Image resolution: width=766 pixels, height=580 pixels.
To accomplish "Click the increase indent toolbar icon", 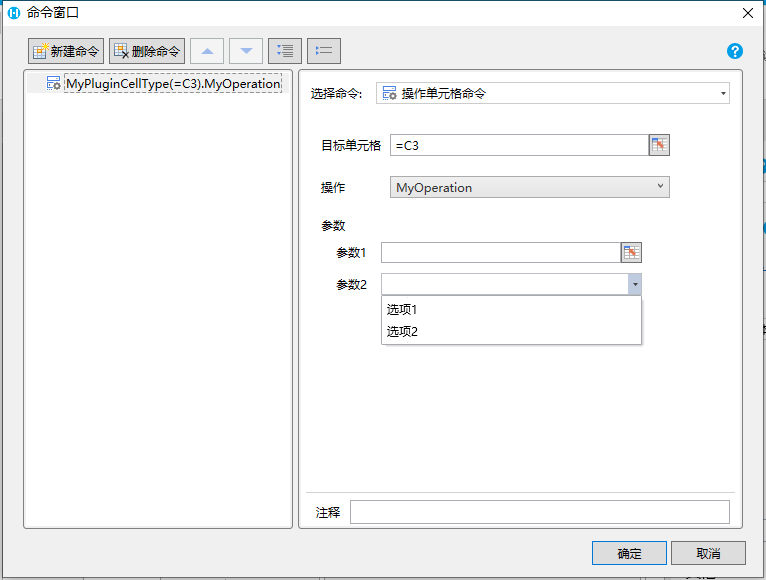I will pyautogui.click(x=285, y=51).
